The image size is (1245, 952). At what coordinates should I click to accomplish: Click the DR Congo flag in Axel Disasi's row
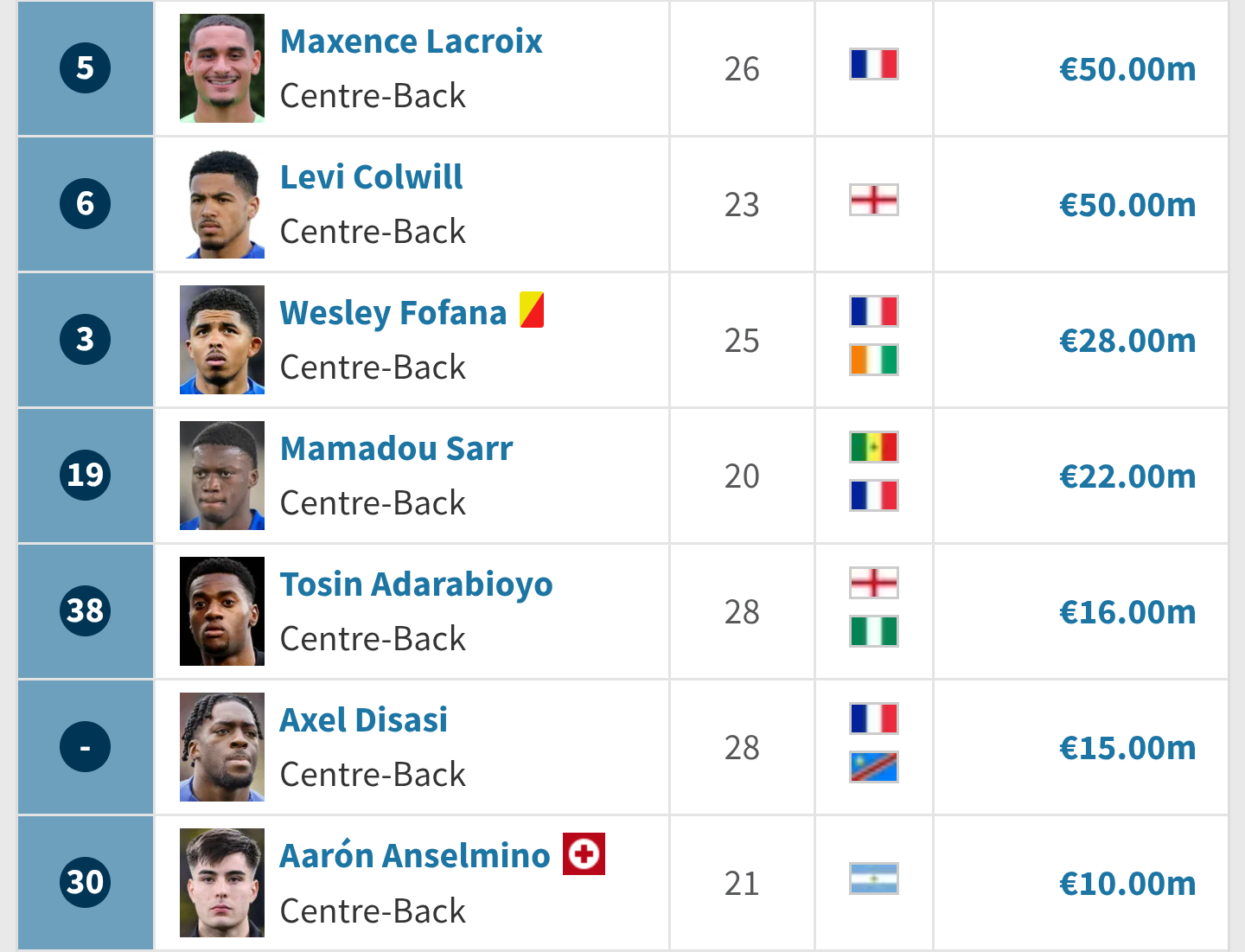874,767
